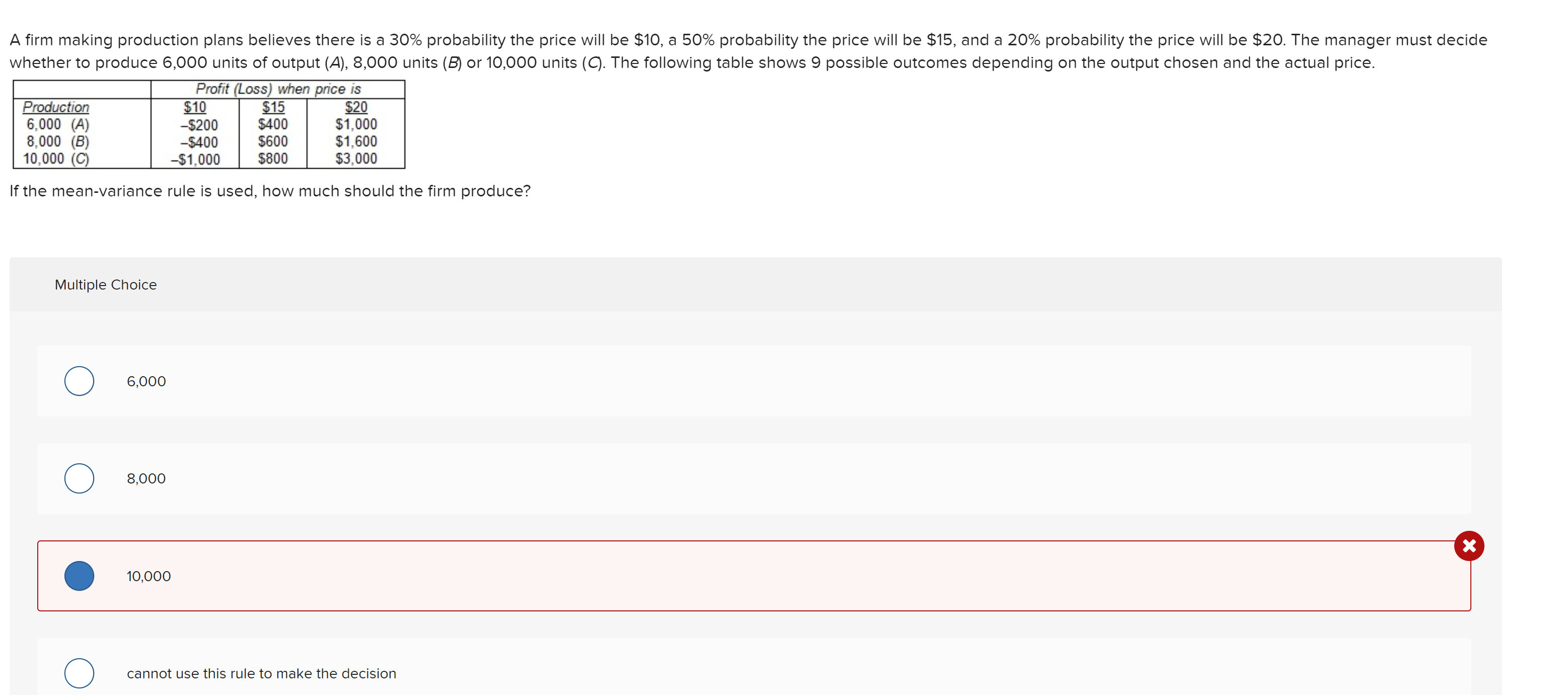Select the 8,000 radio button
This screenshot has height=696, width=1568.
click(x=79, y=478)
